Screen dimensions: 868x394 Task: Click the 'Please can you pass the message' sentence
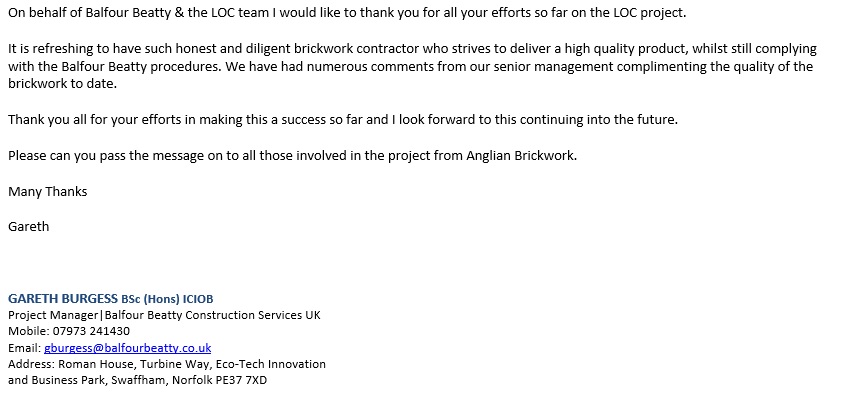tap(292, 155)
